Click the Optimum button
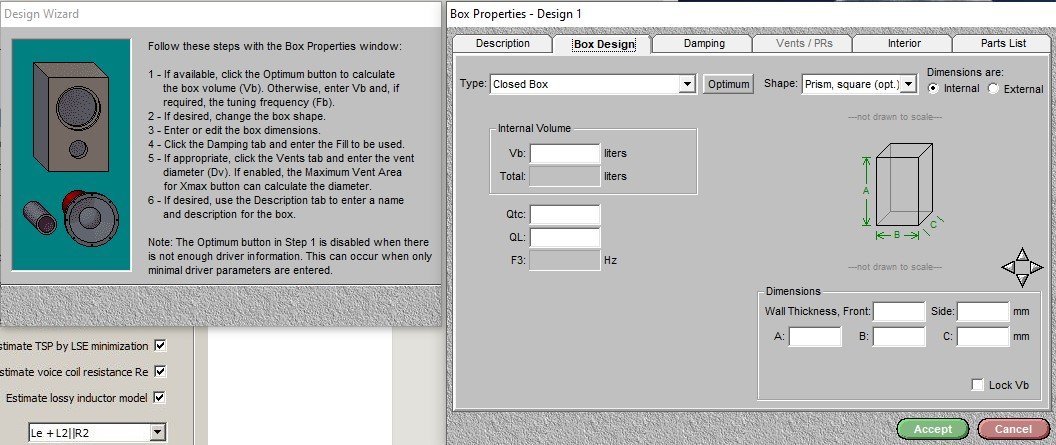Image resolution: width=1056 pixels, height=445 pixels. (x=729, y=84)
